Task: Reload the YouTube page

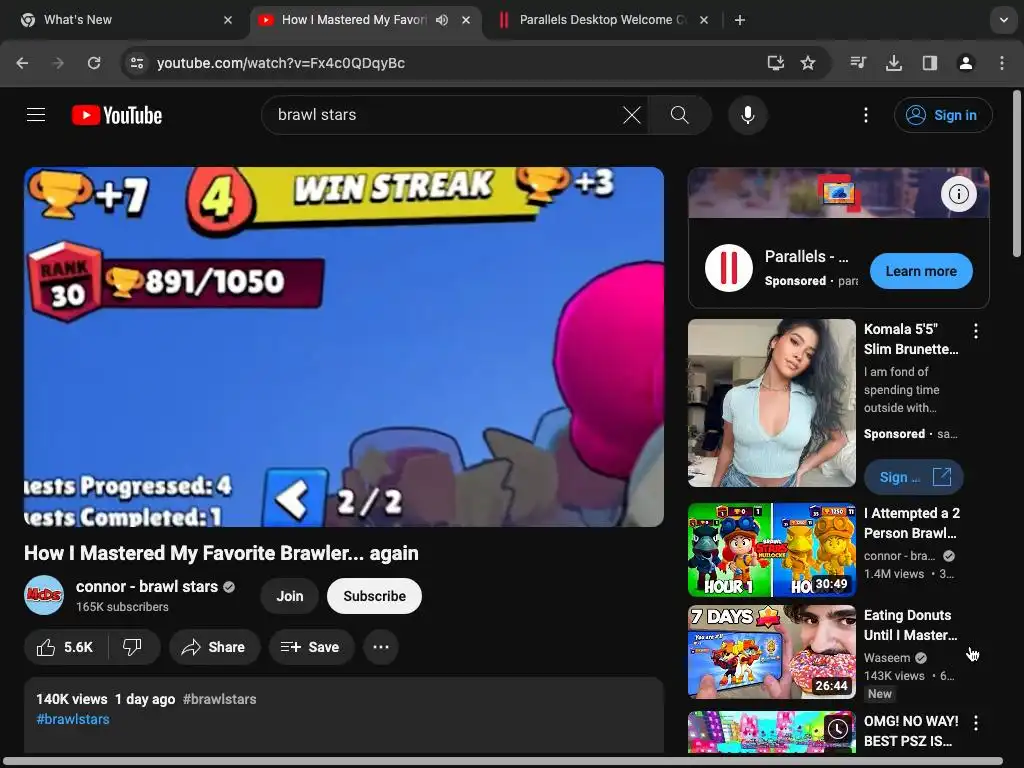Action: pos(94,63)
